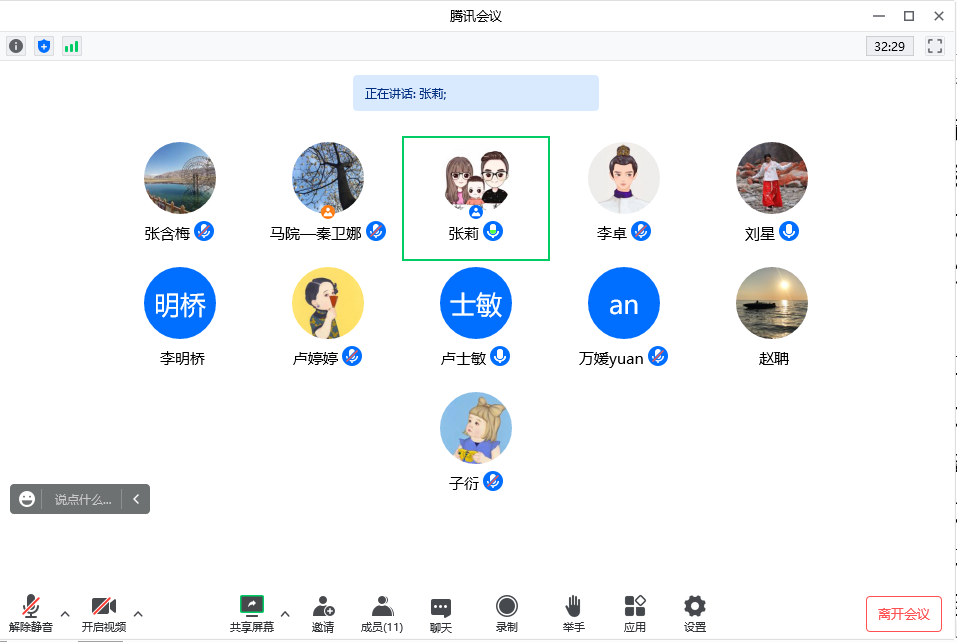Open the 聊天 chat panel
Viewport: 957px width, 642px height.
coord(441,612)
